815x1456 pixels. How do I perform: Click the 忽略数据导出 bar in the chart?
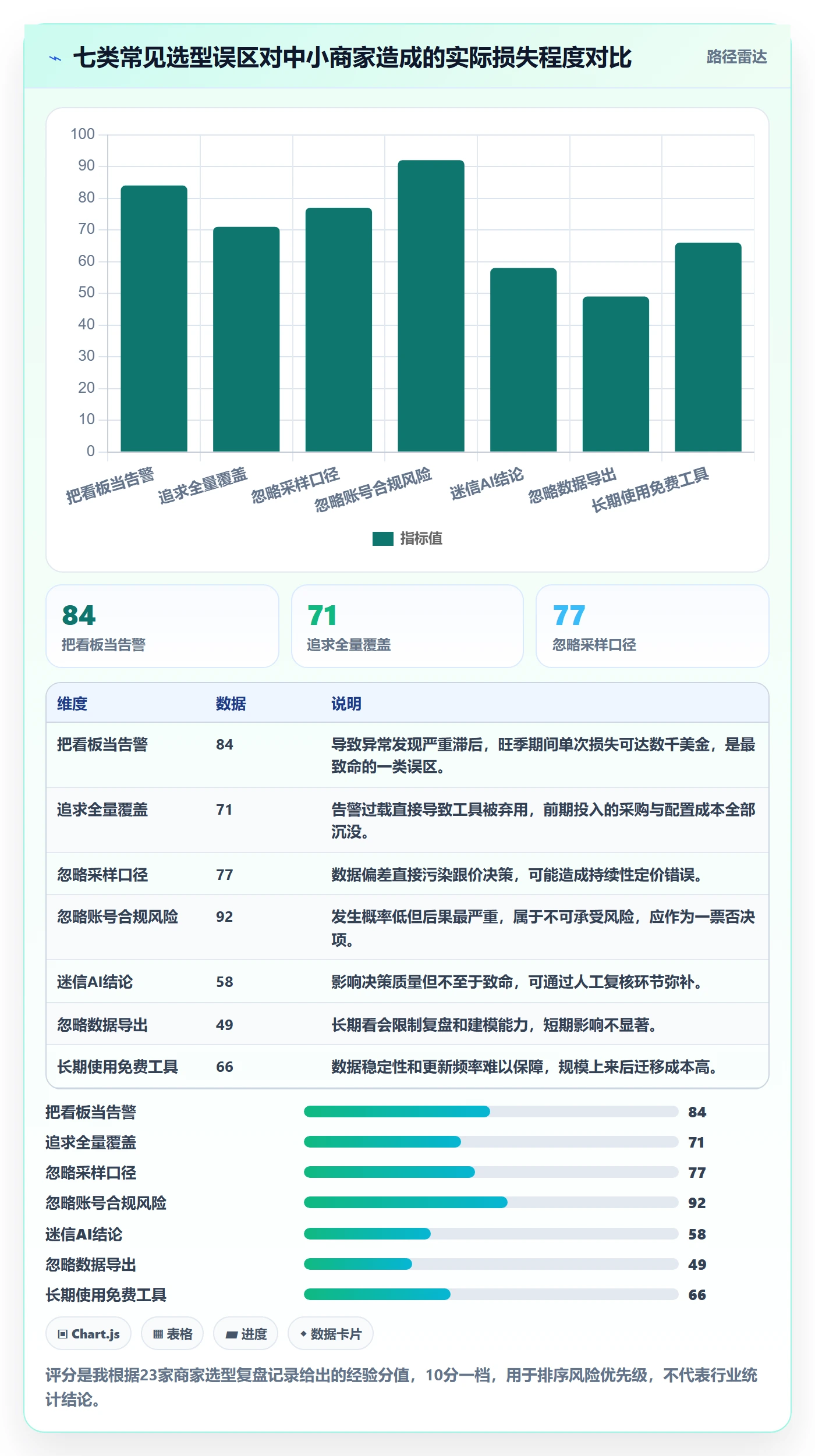click(x=616, y=374)
